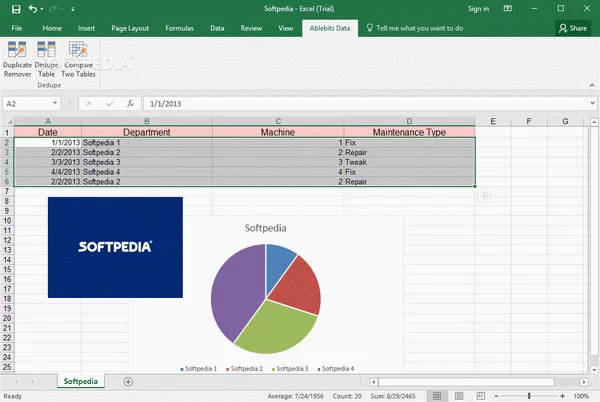Undo the last action
600x402 pixels.
[x=33, y=9]
